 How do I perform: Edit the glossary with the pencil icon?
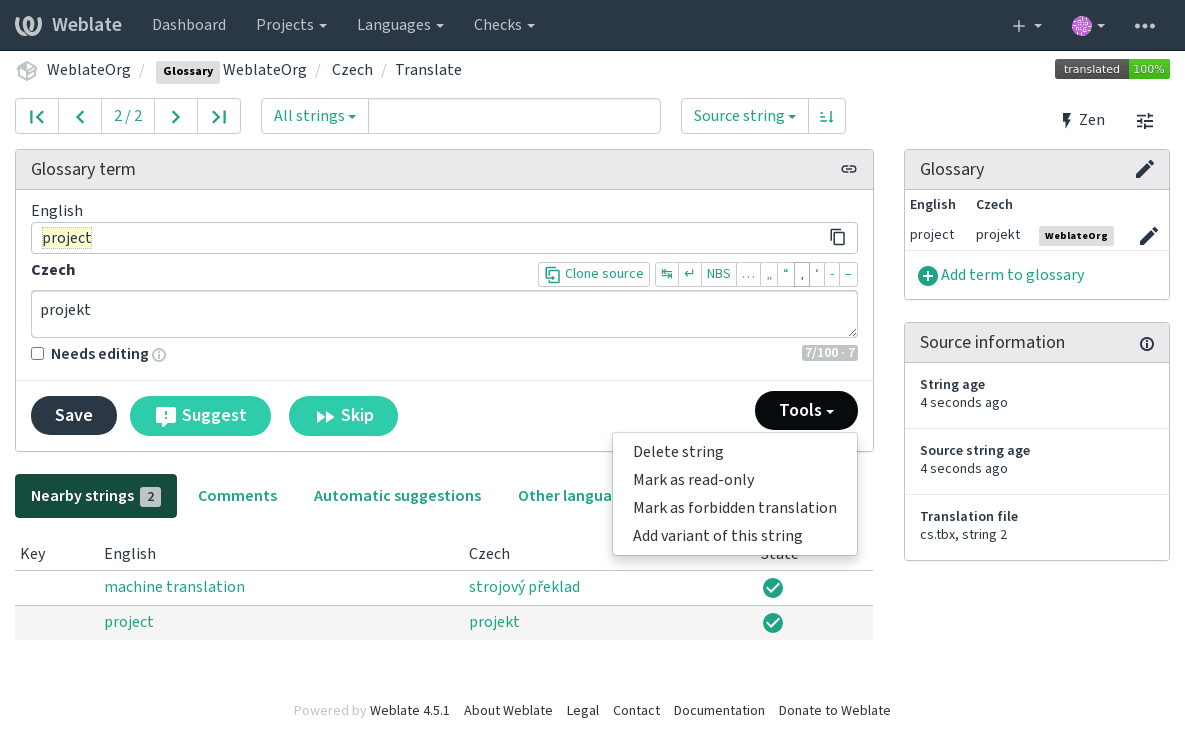click(x=1145, y=169)
